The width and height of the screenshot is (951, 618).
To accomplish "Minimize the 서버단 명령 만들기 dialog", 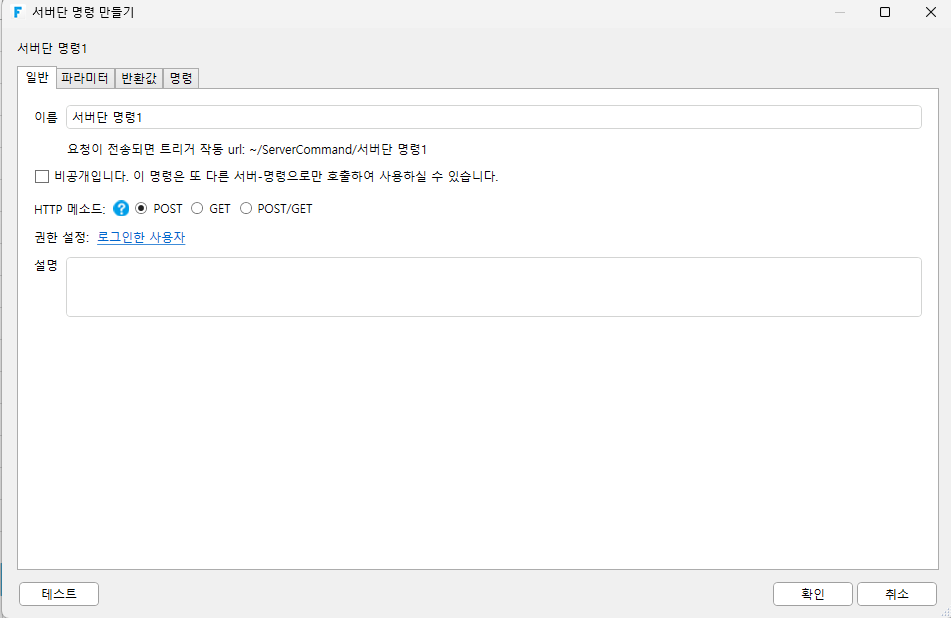I will tap(840, 12).
